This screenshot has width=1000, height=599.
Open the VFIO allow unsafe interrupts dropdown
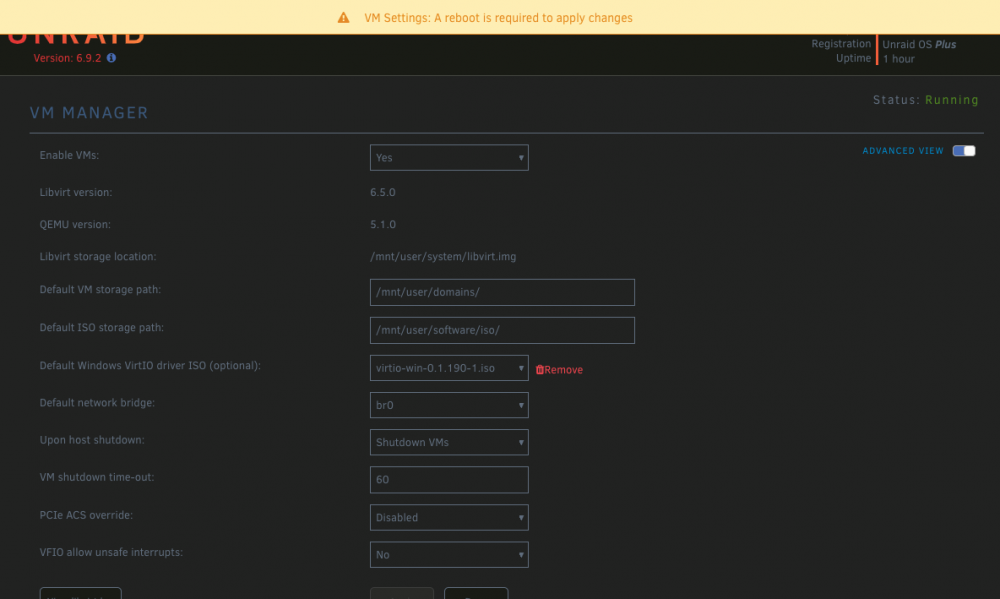[449, 555]
